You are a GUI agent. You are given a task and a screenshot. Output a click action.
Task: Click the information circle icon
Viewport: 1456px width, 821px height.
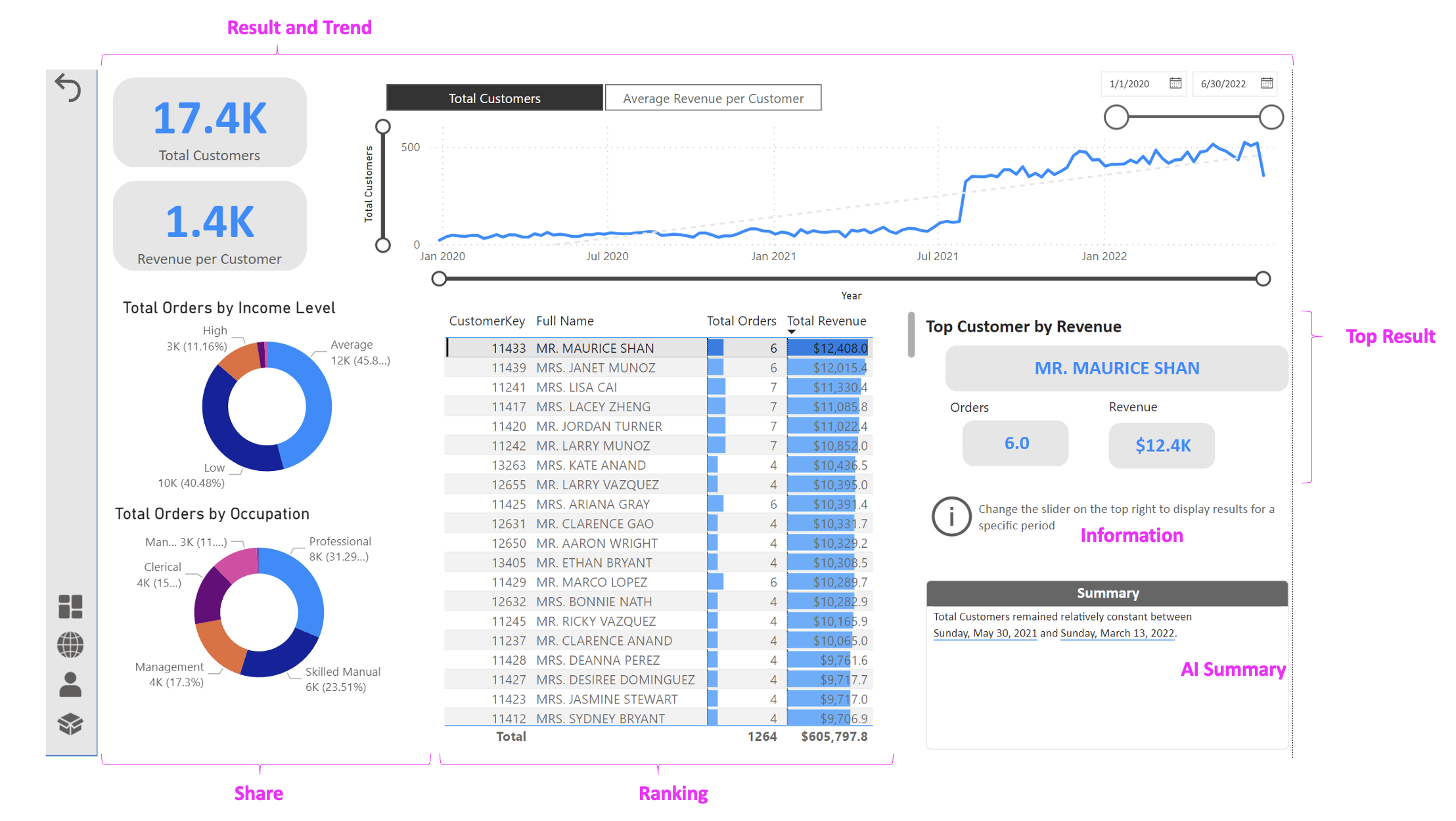951,516
